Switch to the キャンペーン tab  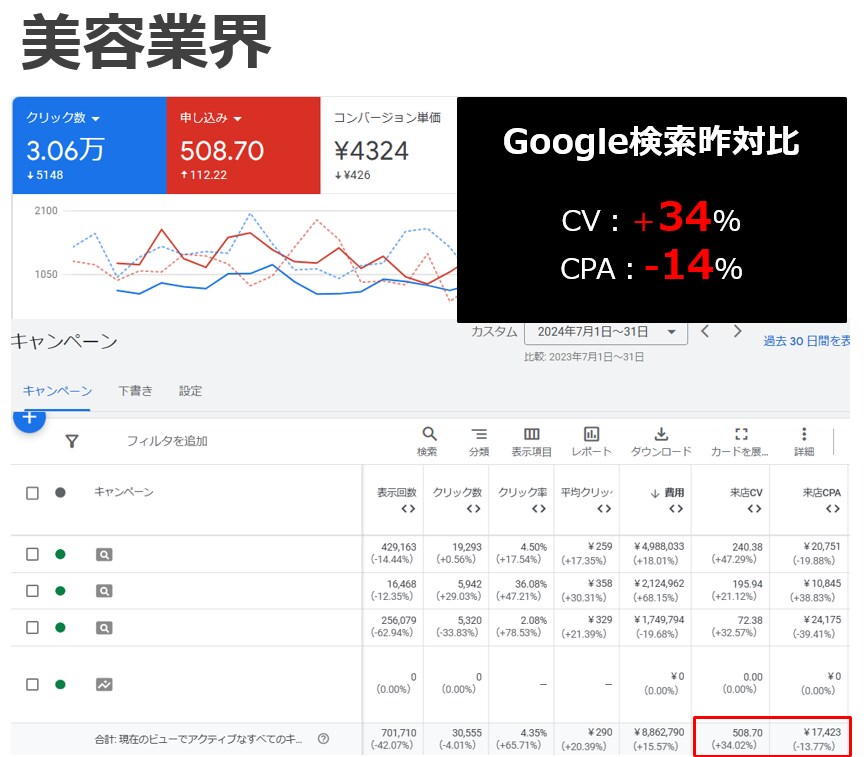[57, 391]
